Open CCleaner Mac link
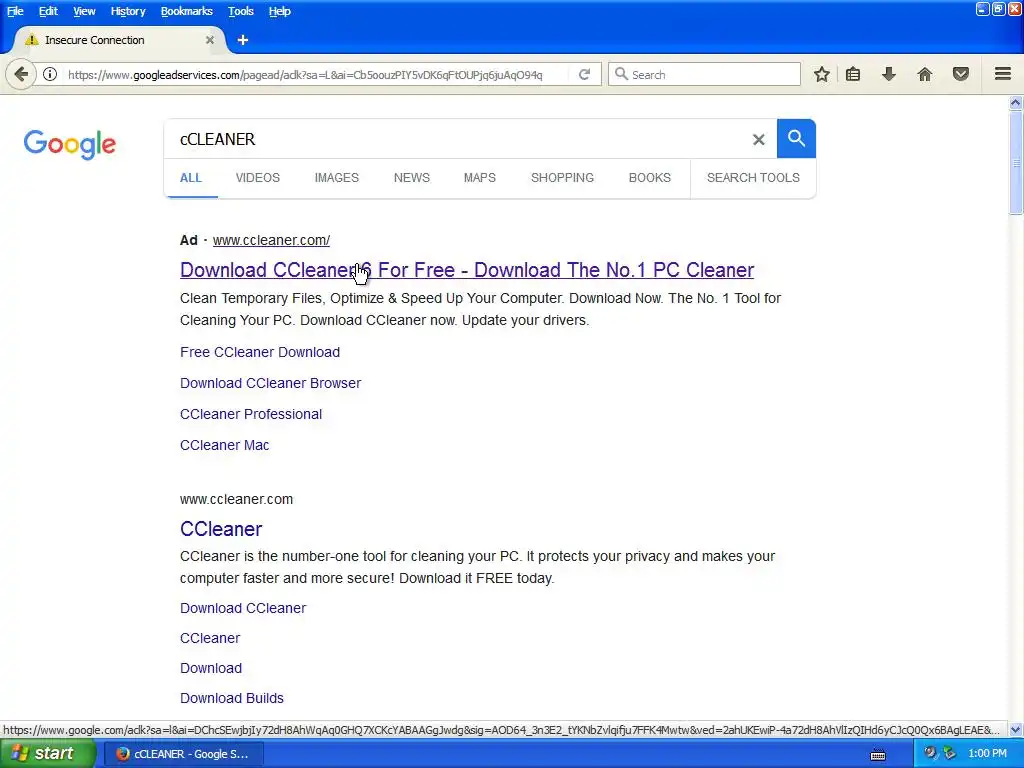 [225, 445]
